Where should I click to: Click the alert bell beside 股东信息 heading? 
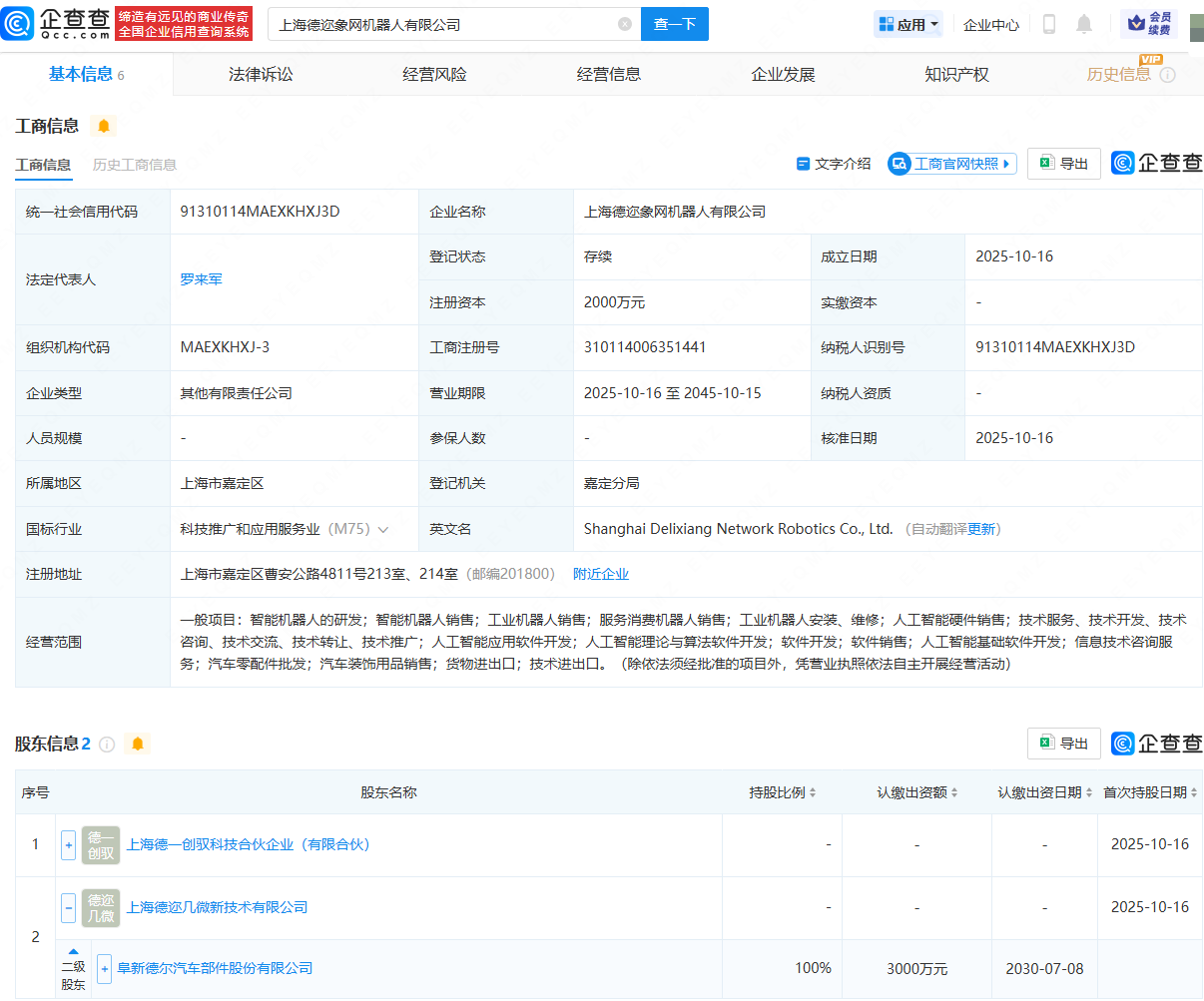click(x=138, y=745)
